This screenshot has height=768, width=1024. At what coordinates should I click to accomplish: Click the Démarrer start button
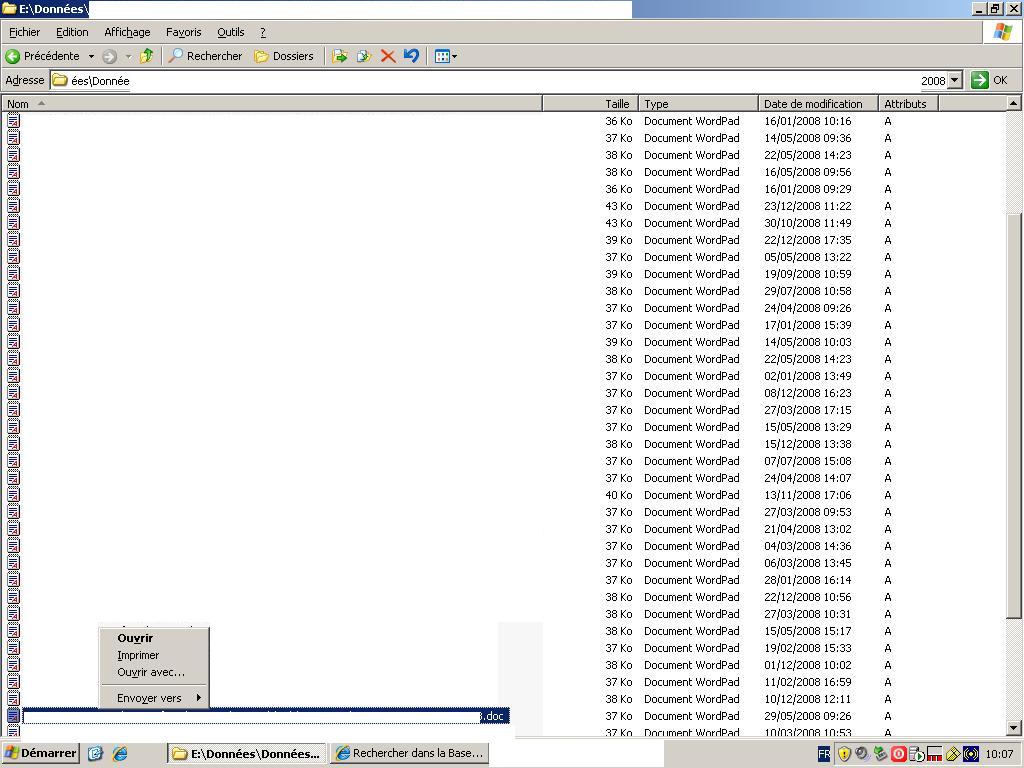41,753
